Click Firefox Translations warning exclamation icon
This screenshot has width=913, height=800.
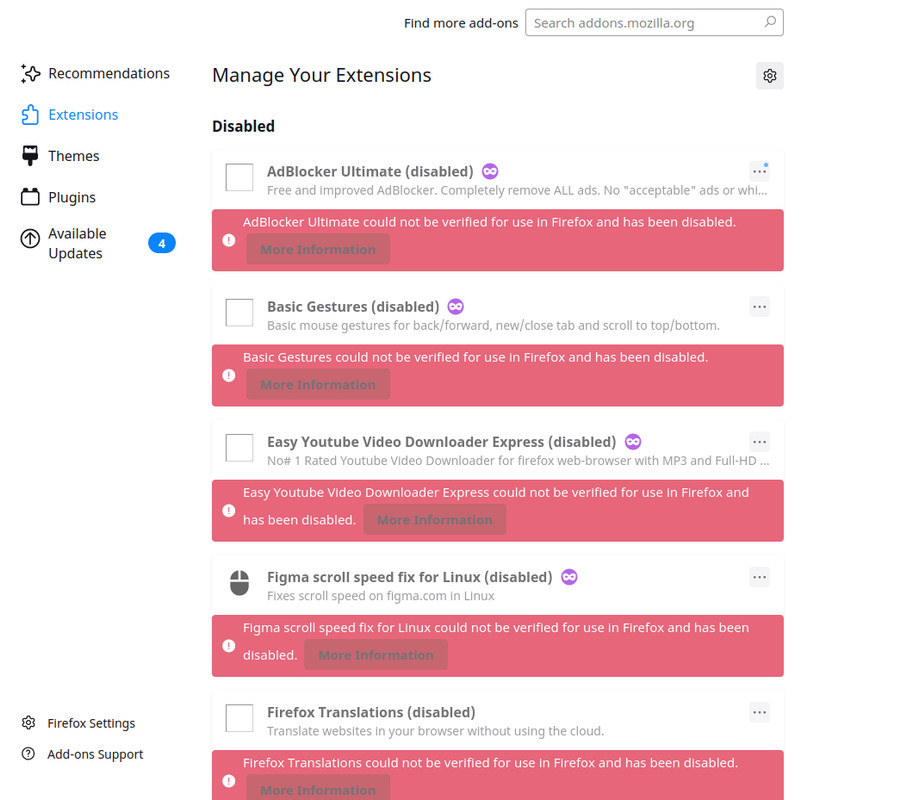point(229,781)
